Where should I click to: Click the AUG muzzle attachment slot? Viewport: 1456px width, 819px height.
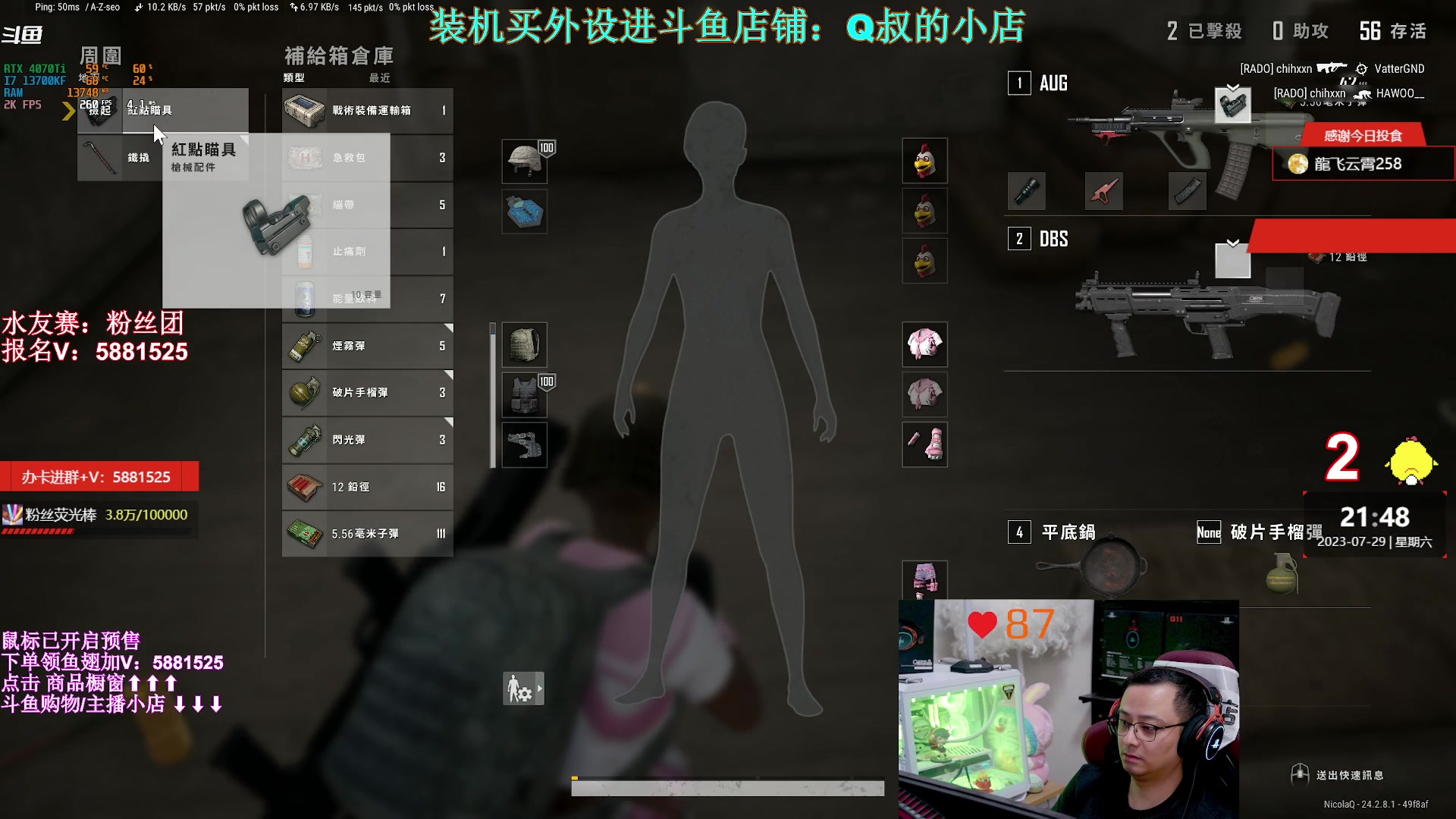pyautogui.click(x=1027, y=191)
